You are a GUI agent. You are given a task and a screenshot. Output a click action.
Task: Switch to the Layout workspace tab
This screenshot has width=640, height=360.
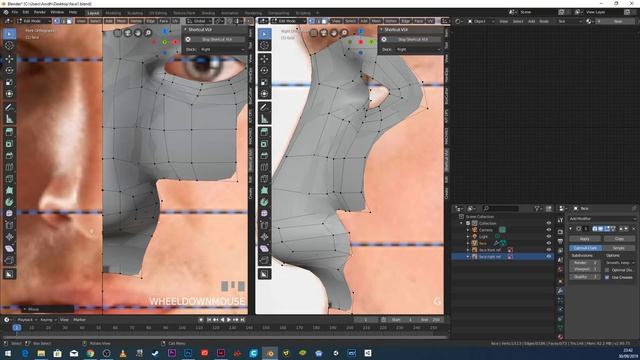93,13
